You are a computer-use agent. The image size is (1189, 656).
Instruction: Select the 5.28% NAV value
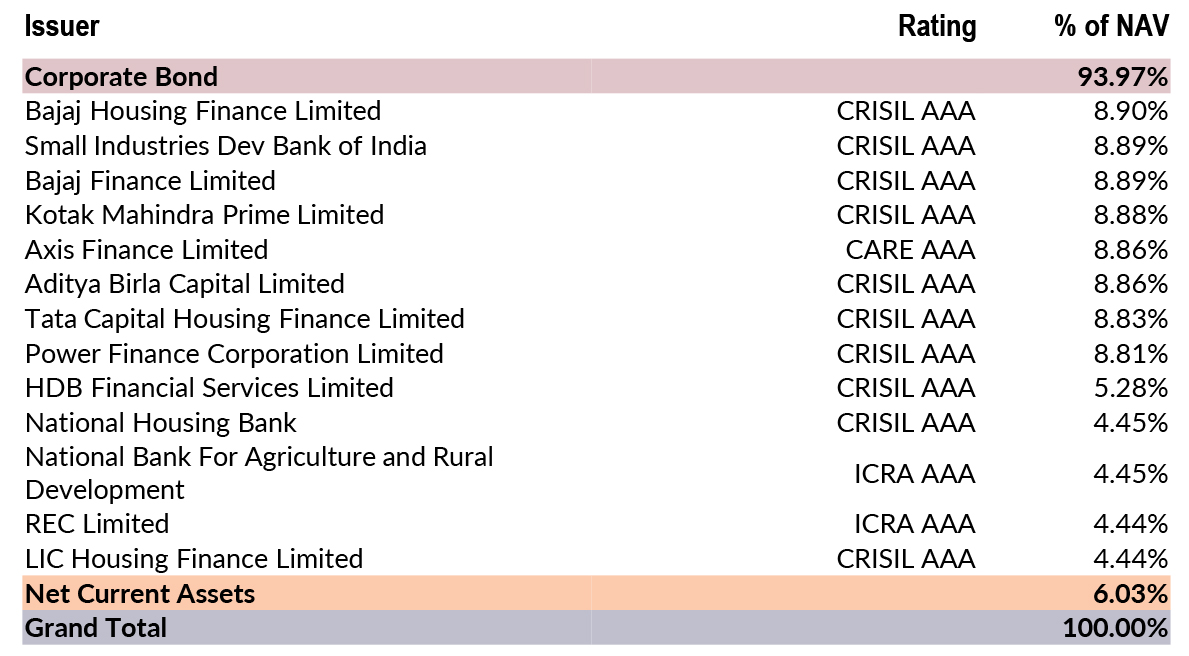pyautogui.click(x=1130, y=388)
